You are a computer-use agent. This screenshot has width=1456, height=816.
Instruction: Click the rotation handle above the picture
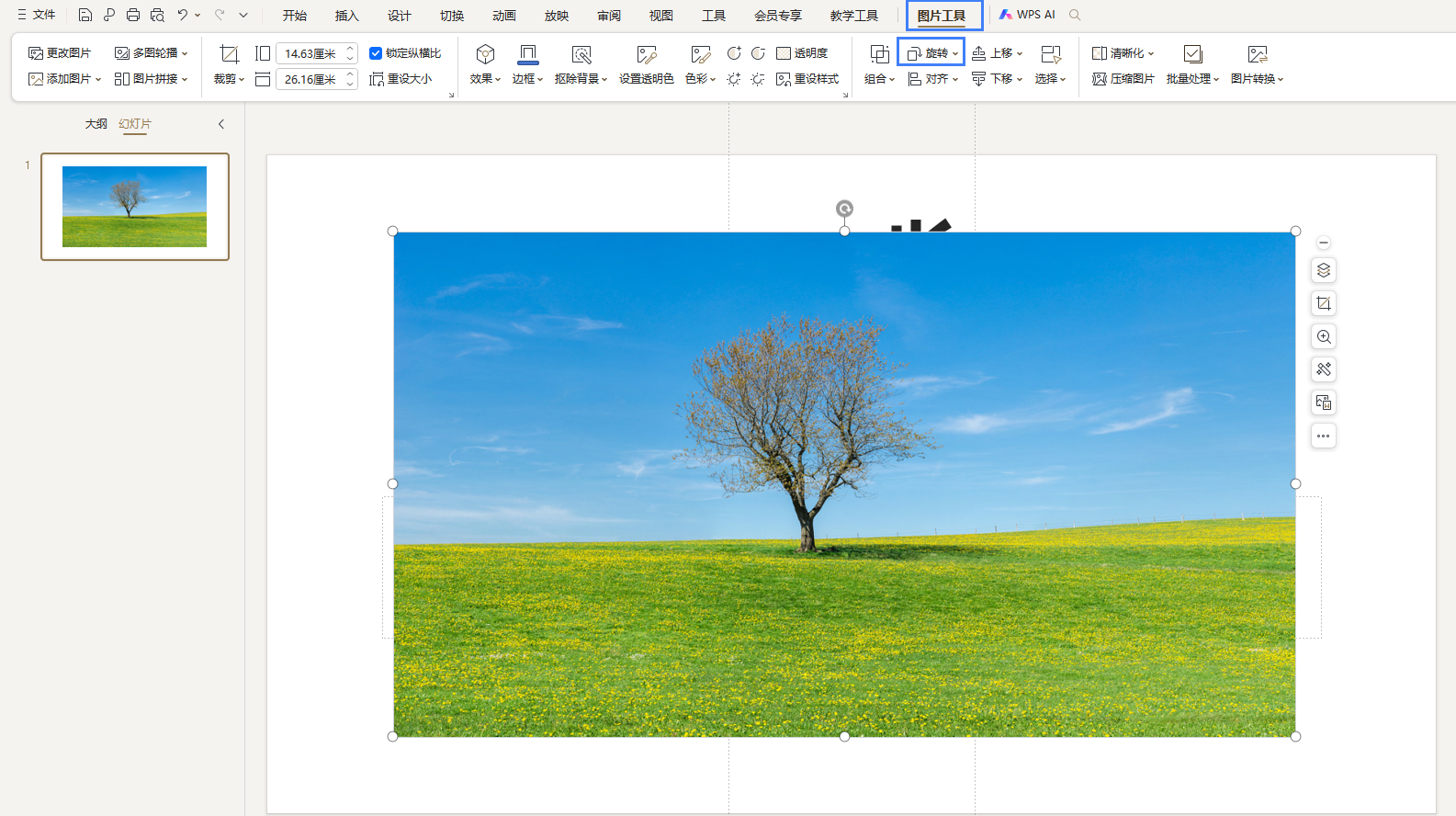[x=844, y=209]
